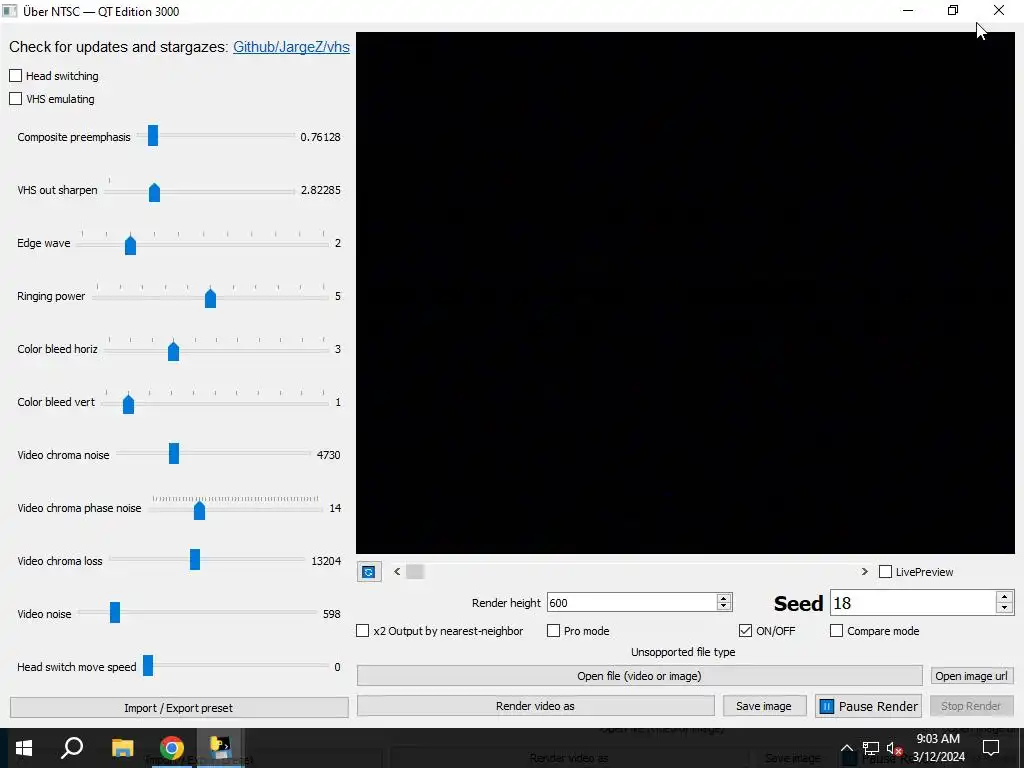Click Pause Render button

(869, 706)
